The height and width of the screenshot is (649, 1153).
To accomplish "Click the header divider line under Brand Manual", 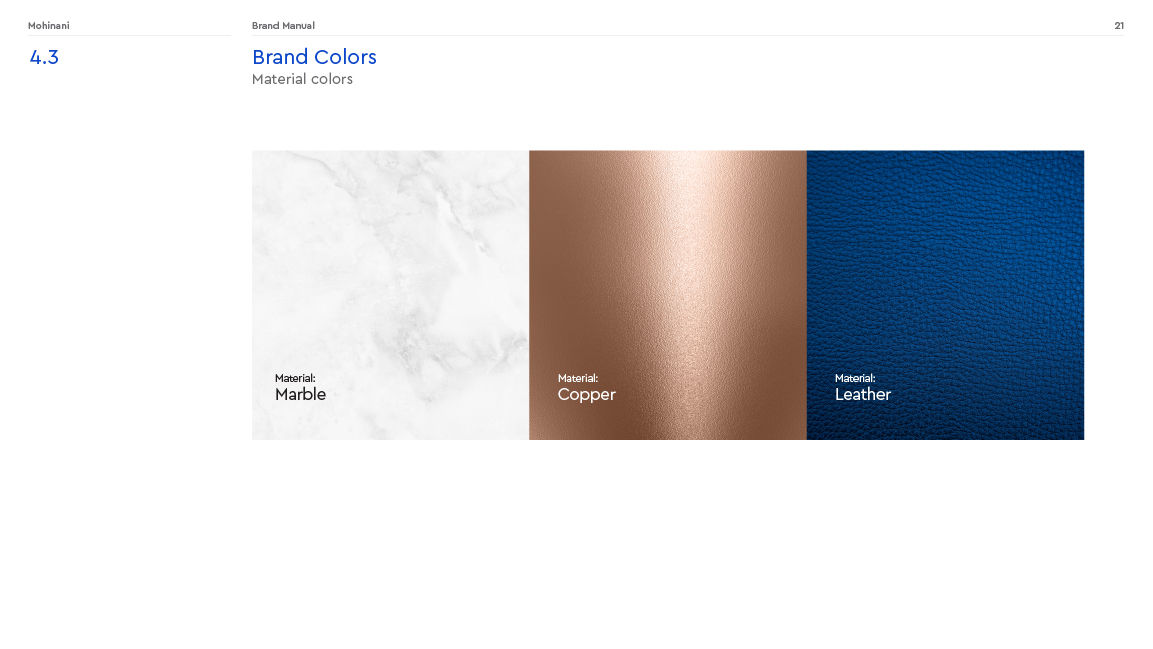I will [688, 35].
